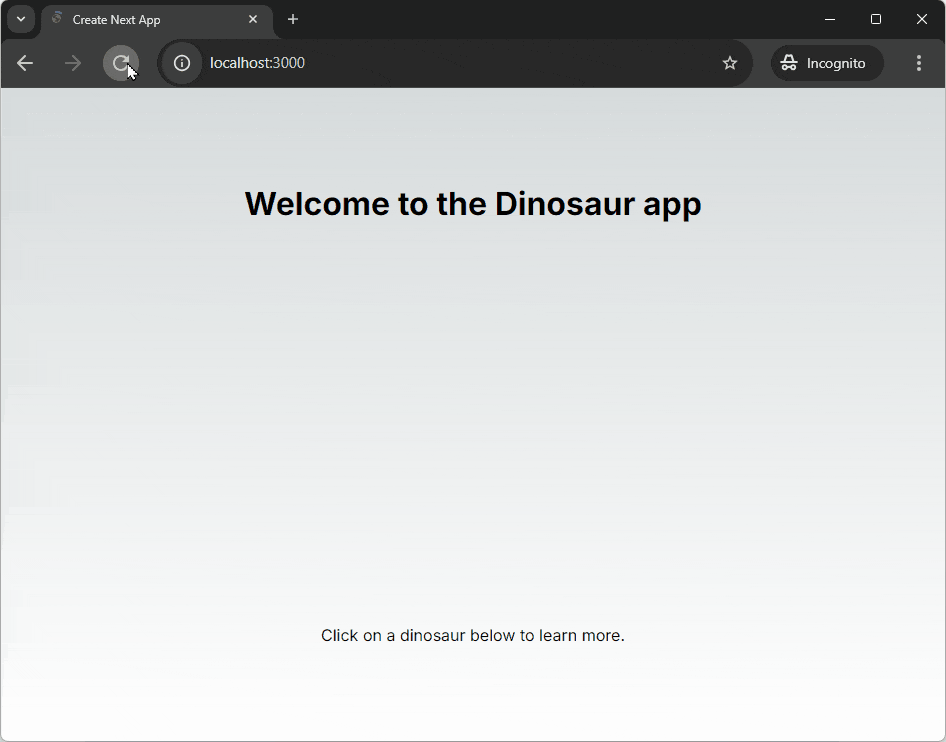Go forward using the forward arrow
This screenshot has width=946, height=742.
(x=71, y=63)
